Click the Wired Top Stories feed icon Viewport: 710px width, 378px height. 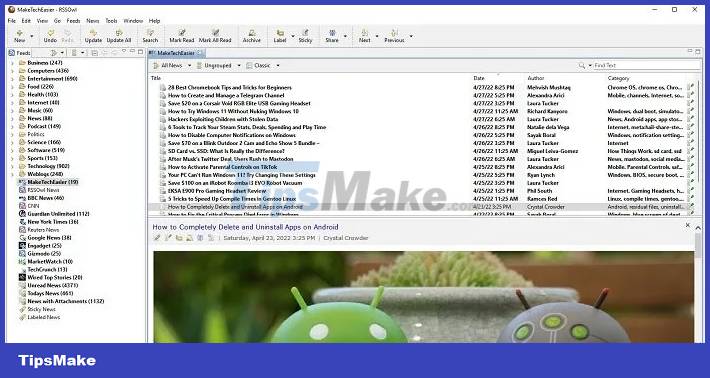coord(22,277)
